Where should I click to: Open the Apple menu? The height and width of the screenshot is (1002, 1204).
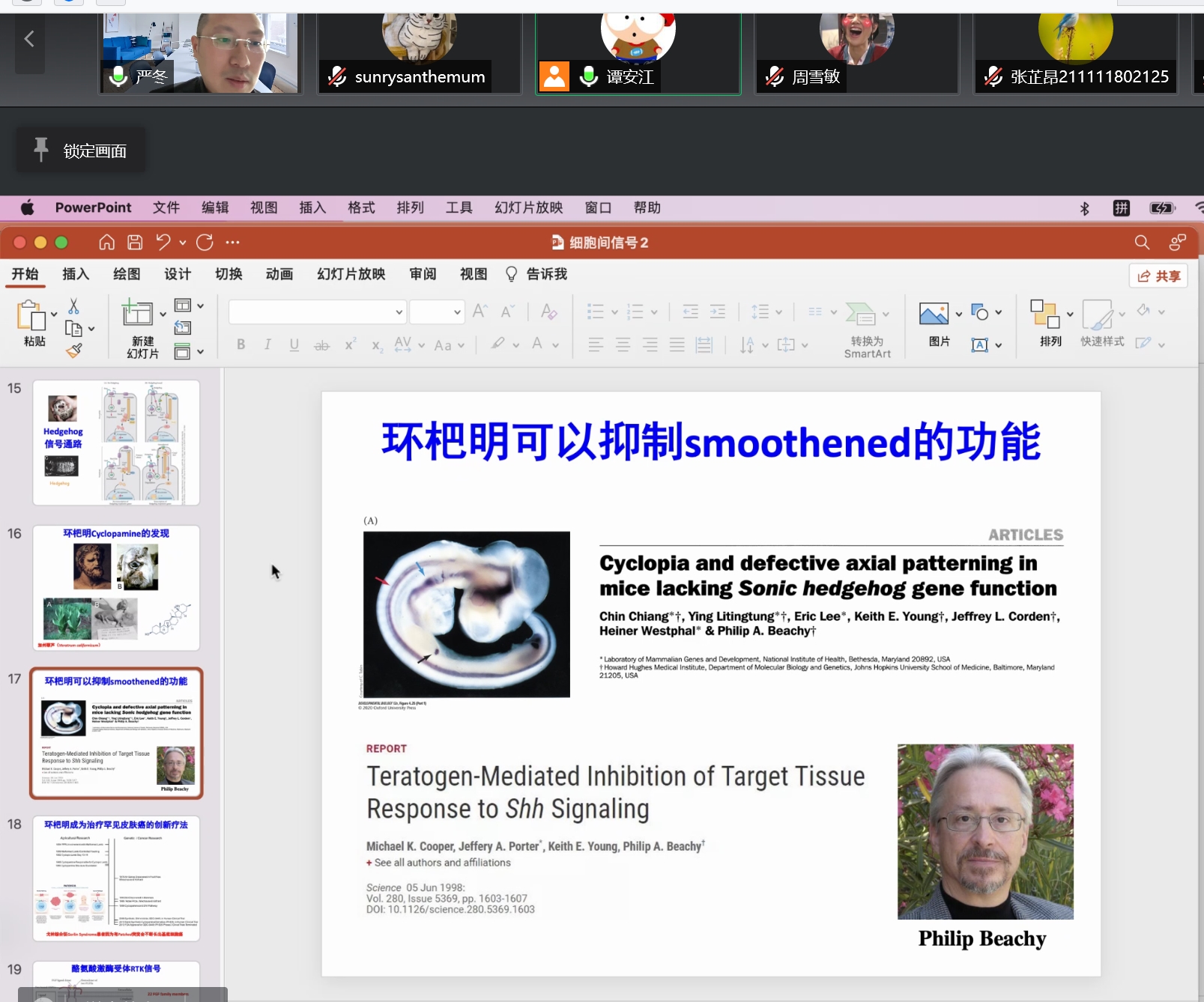(x=27, y=207)
